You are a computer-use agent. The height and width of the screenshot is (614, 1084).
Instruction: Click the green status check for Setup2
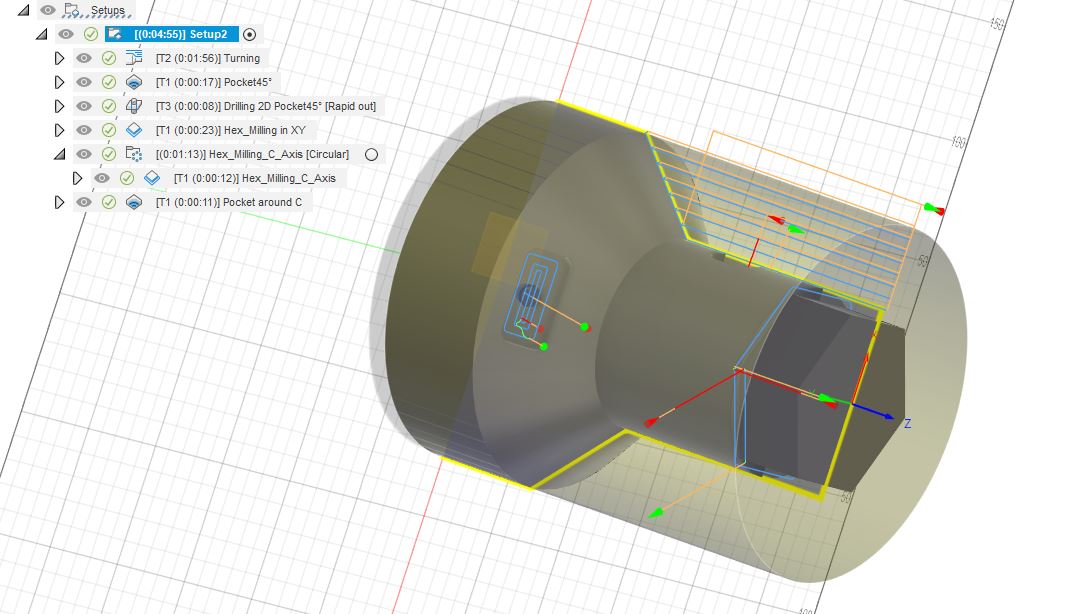point(91,34)
